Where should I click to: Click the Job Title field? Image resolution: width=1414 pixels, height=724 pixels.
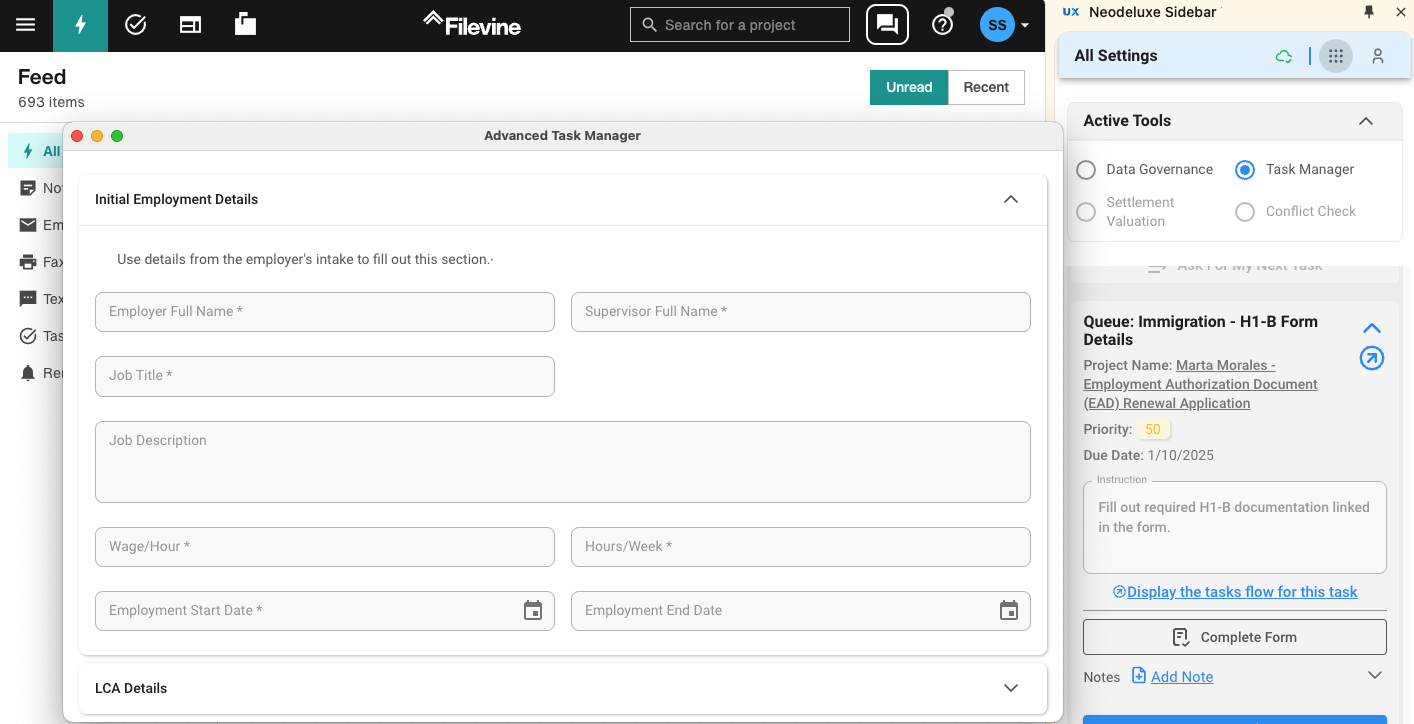(x=325, y=376)
